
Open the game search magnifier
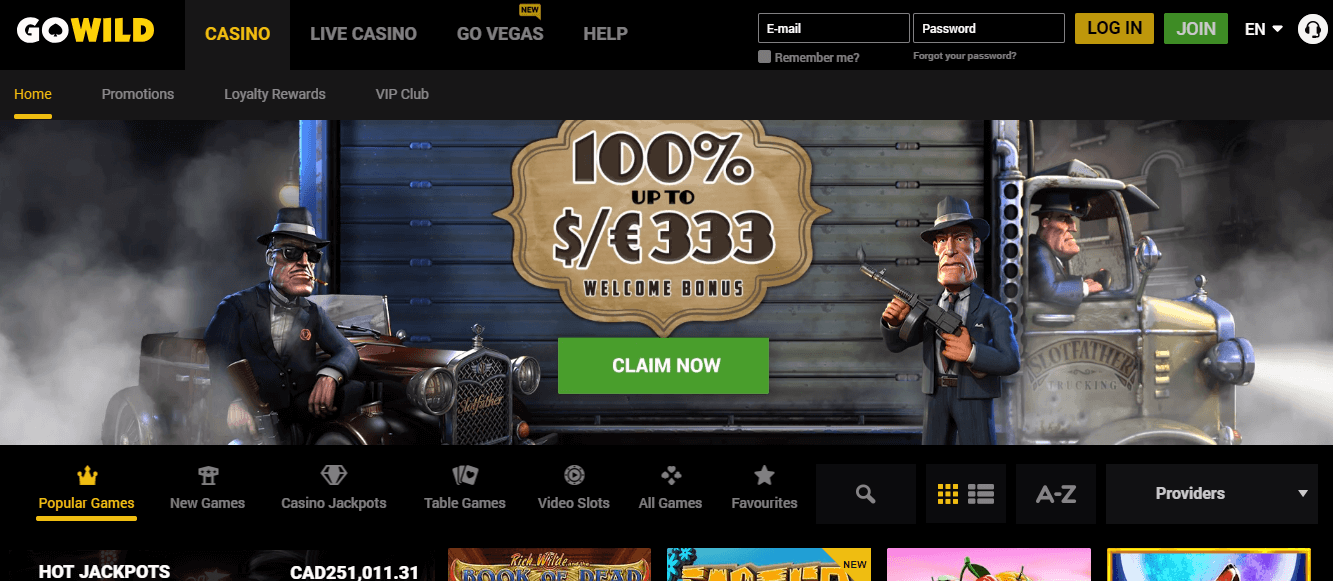tap(866, 494)
